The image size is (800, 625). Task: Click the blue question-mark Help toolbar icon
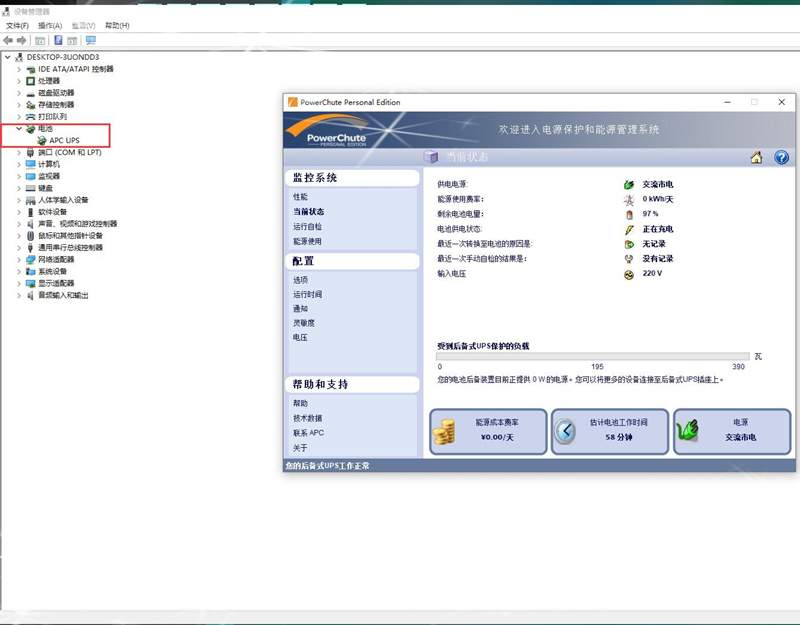click(x=58, y=40)
